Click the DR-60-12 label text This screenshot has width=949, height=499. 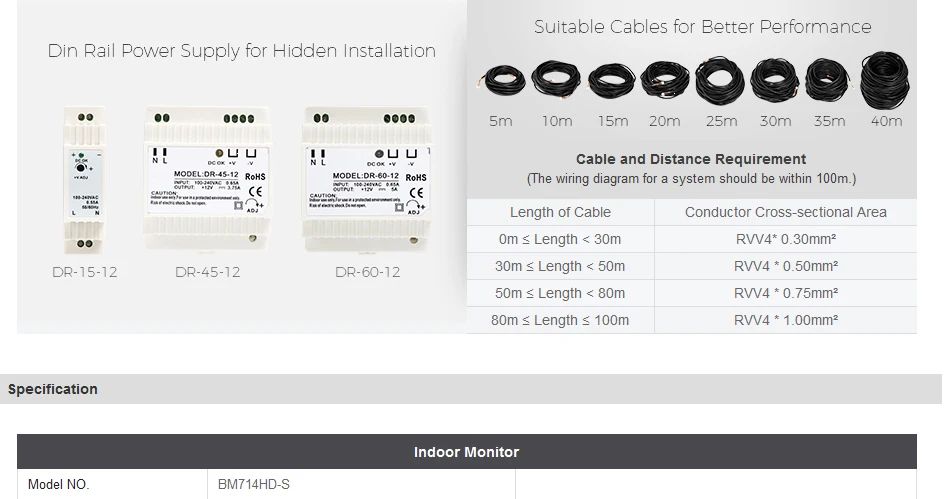click(x=367, y=272)
